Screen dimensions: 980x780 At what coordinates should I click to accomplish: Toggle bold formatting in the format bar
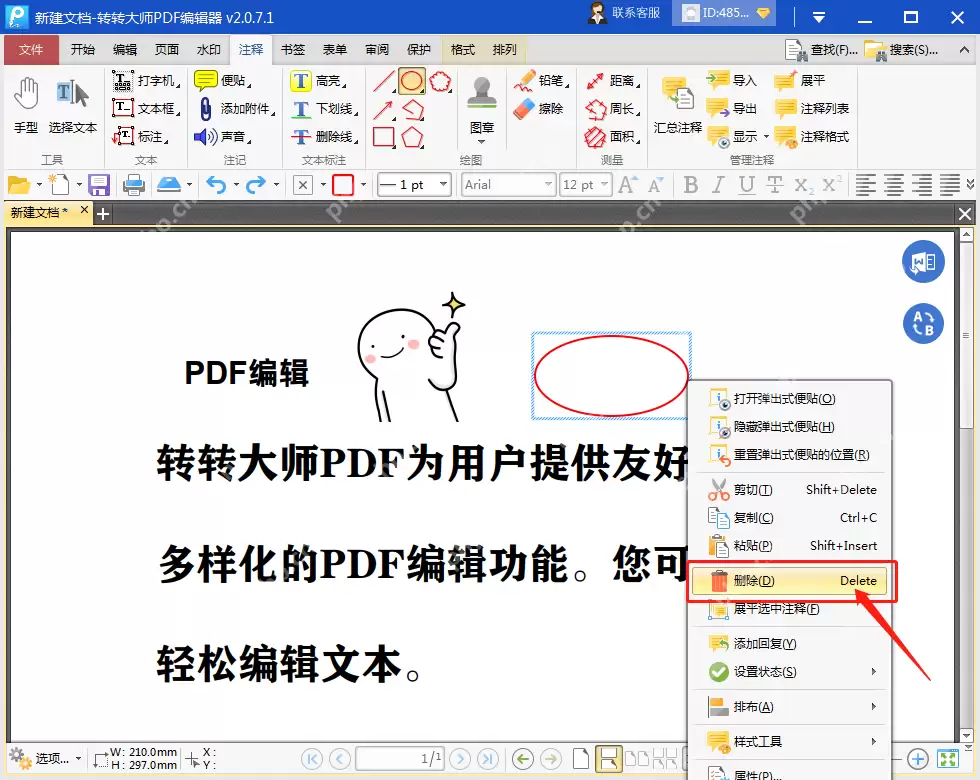click(x=690, y=184)
